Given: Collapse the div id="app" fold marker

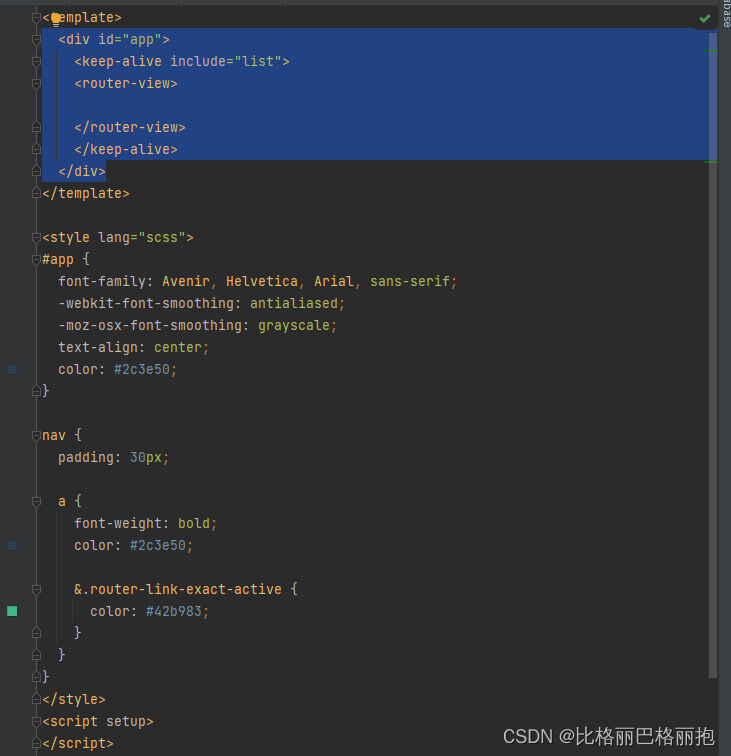Looking at the screenshot, I should click(x=36, y=40).
